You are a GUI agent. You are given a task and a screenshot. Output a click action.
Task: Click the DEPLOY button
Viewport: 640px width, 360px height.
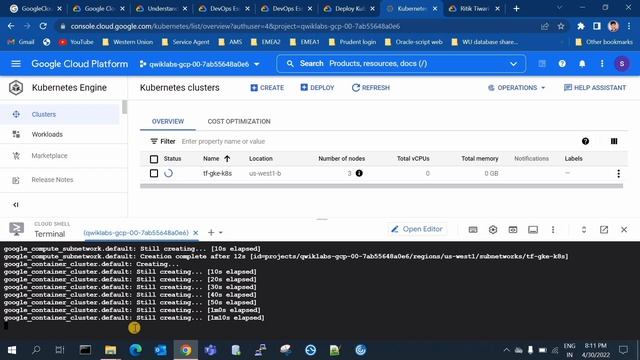click(x=317, y=88)
